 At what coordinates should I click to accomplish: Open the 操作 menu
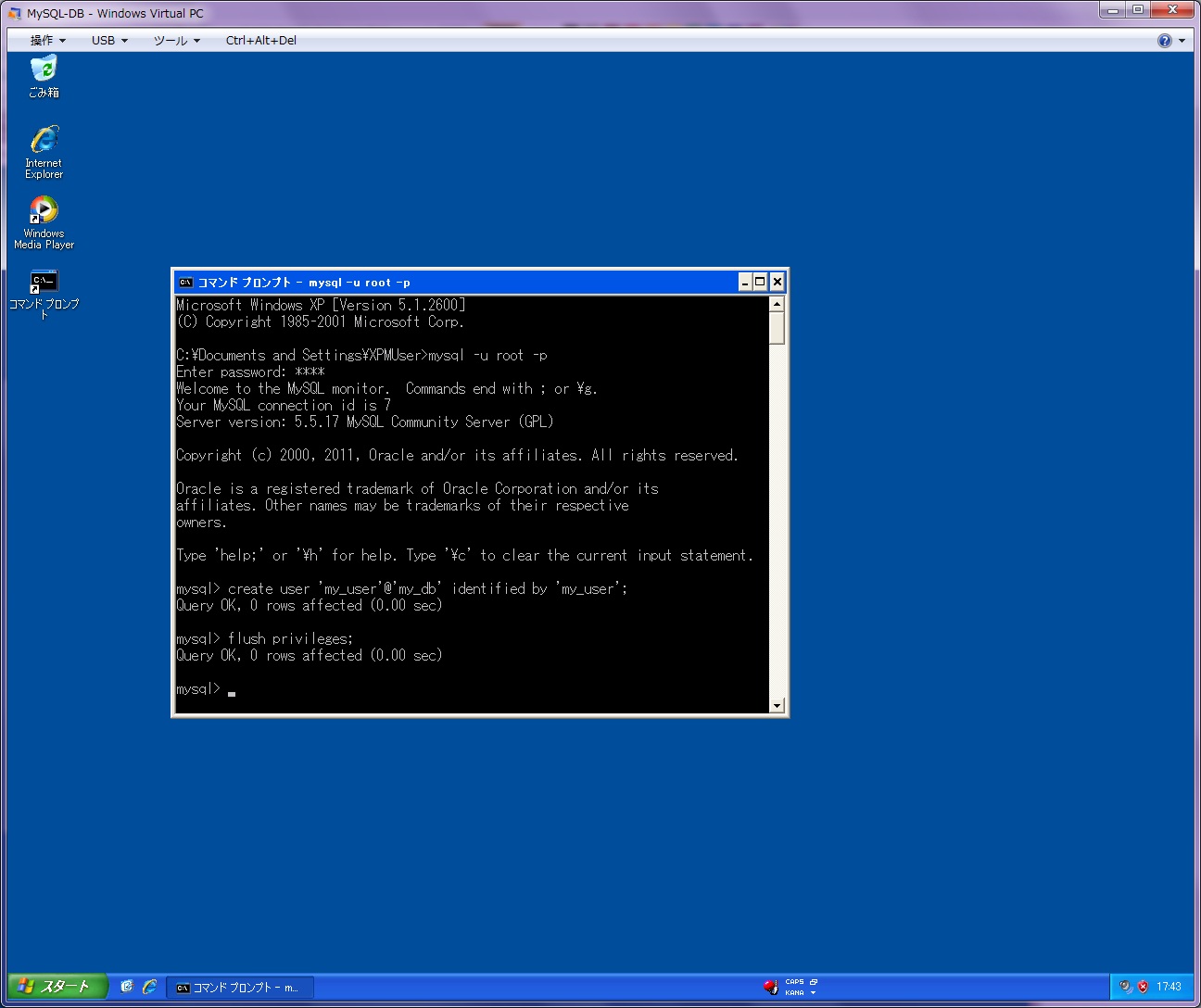48,41
